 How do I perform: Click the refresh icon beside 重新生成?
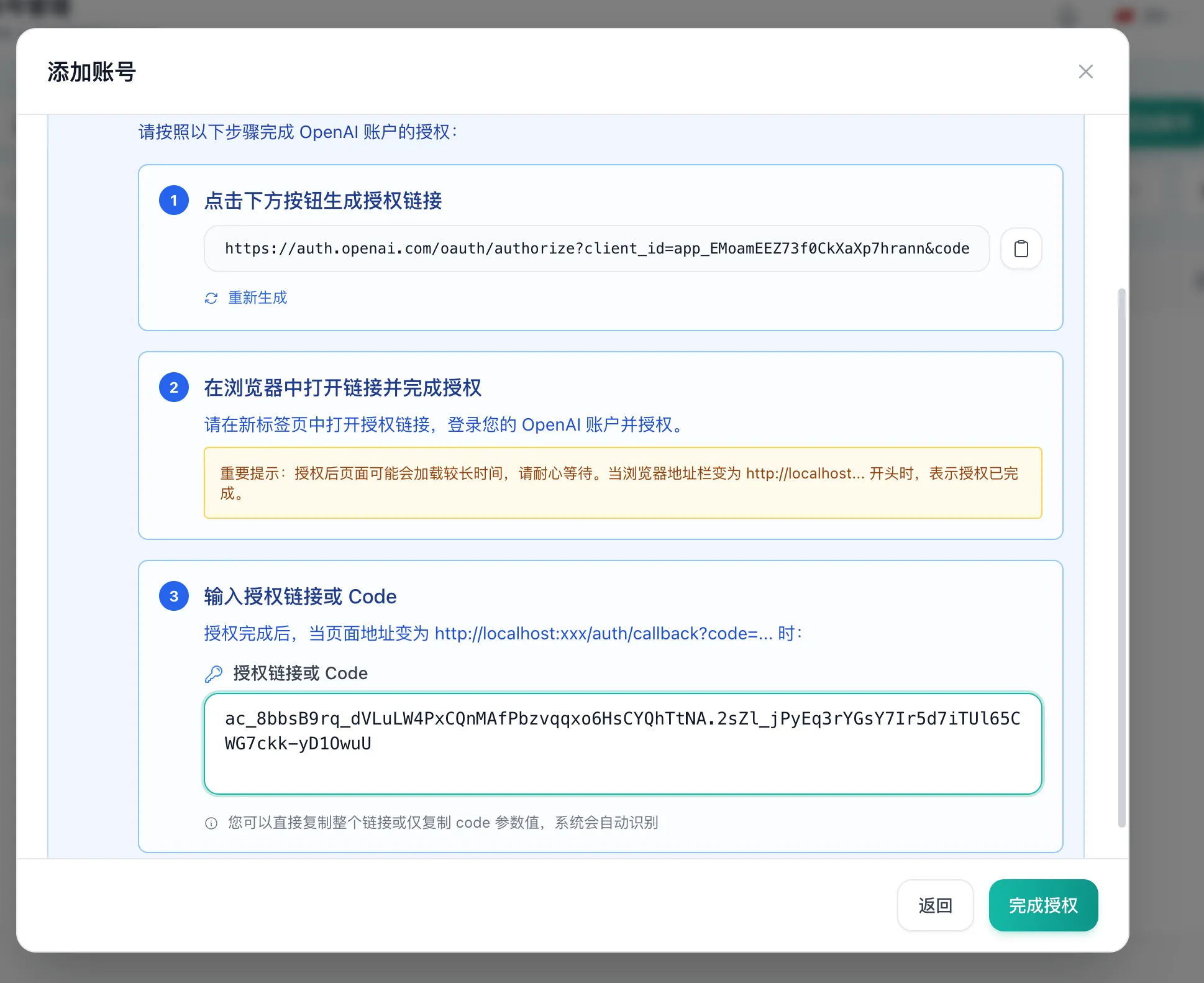pos(211,298)
